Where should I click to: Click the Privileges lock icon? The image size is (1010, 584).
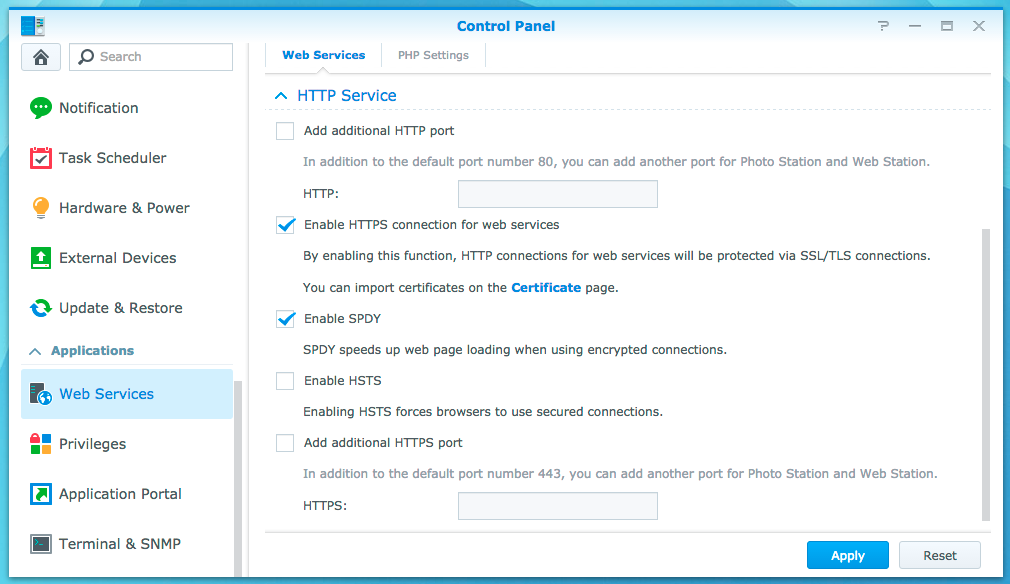point(41,444)
